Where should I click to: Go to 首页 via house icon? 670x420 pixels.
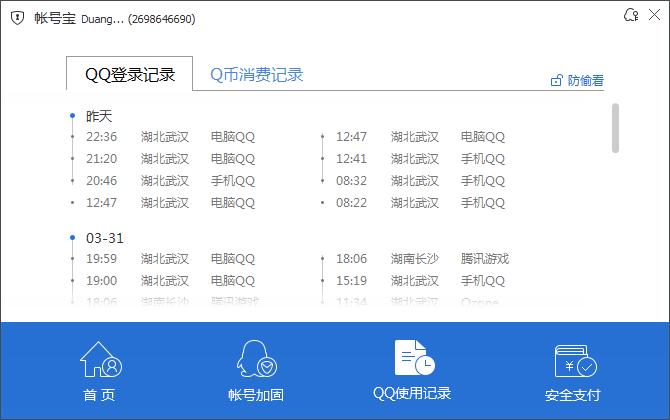[x=101, y=359]
